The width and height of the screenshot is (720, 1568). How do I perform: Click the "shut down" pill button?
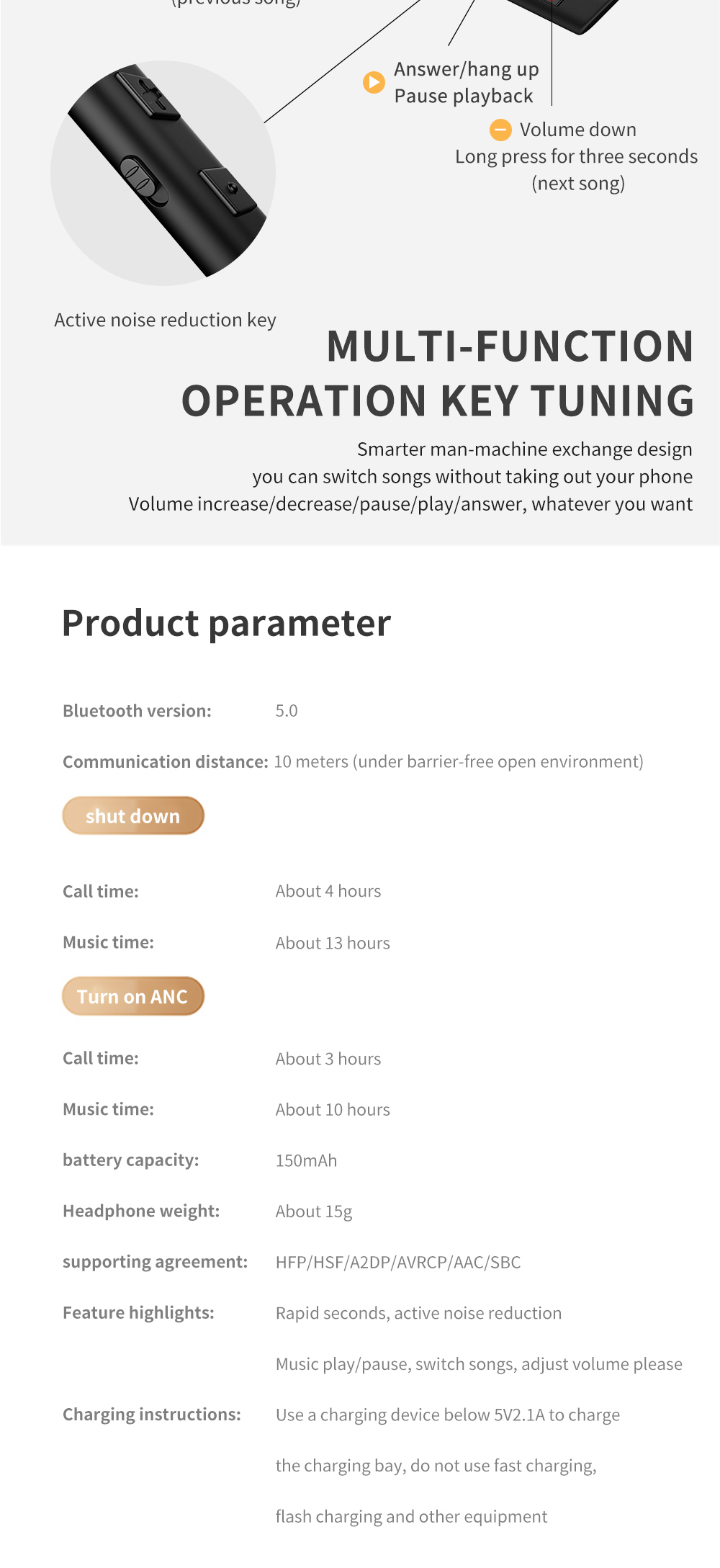tap(133, 816)
